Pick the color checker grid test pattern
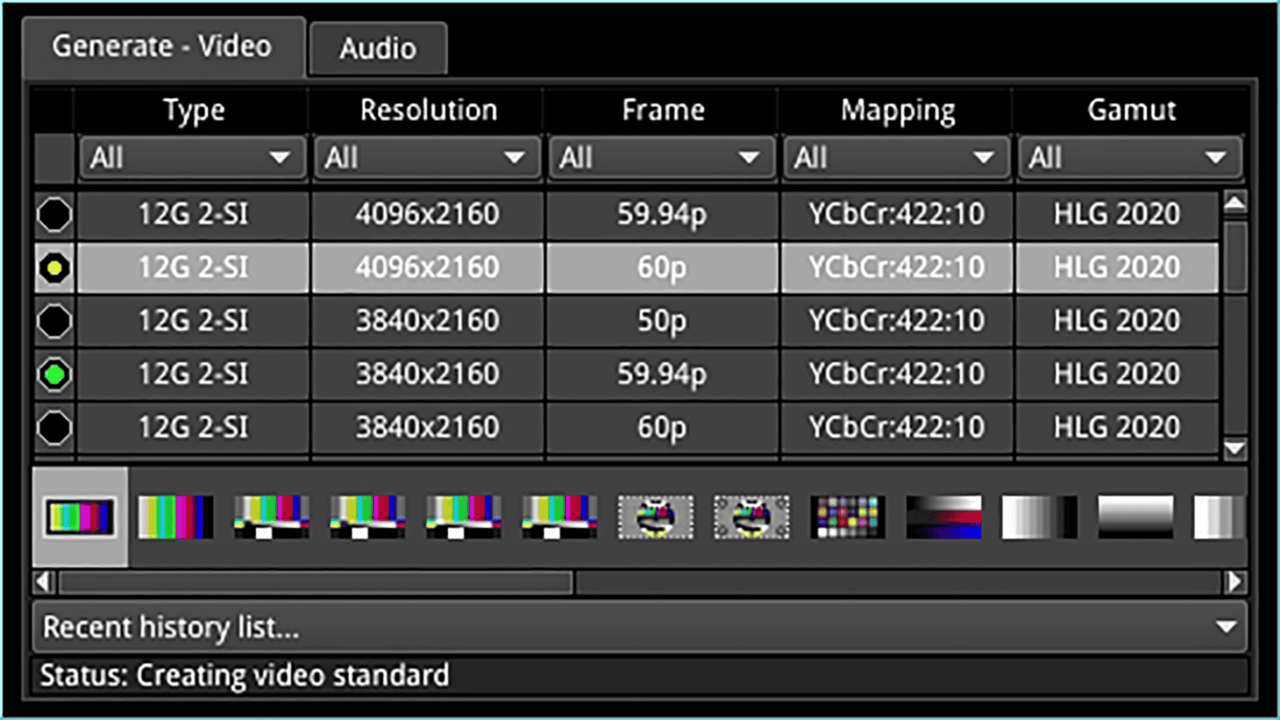The width and height of the screenshot is (1280, 720). tap(847, 517)
